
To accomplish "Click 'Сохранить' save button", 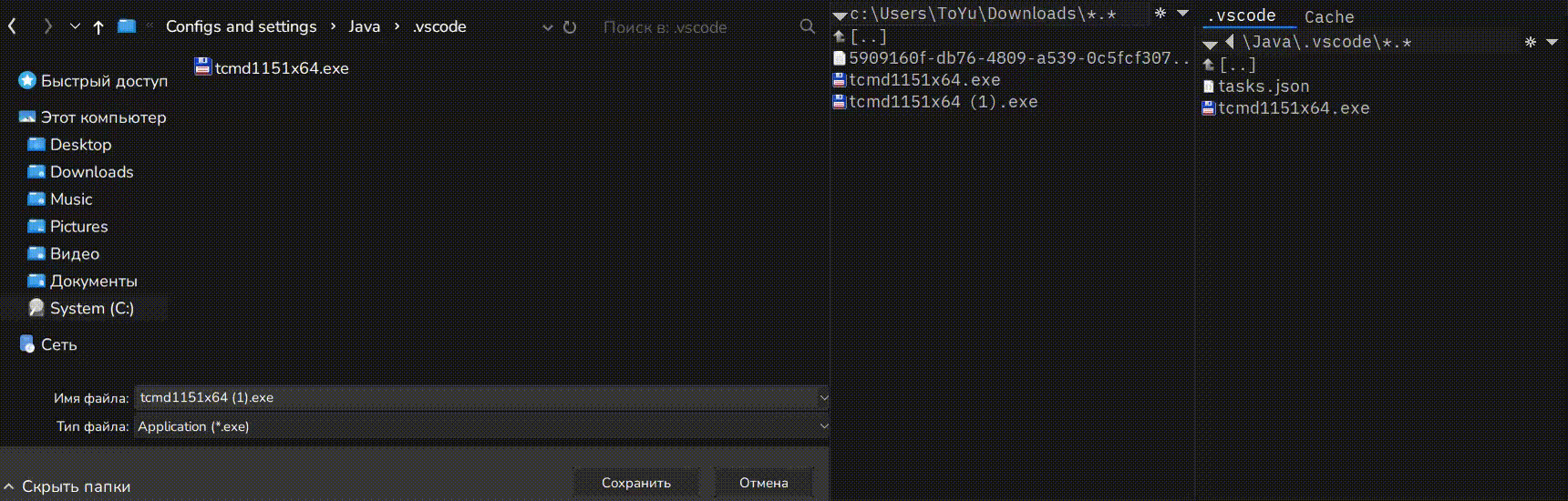I will click(636, 483).
